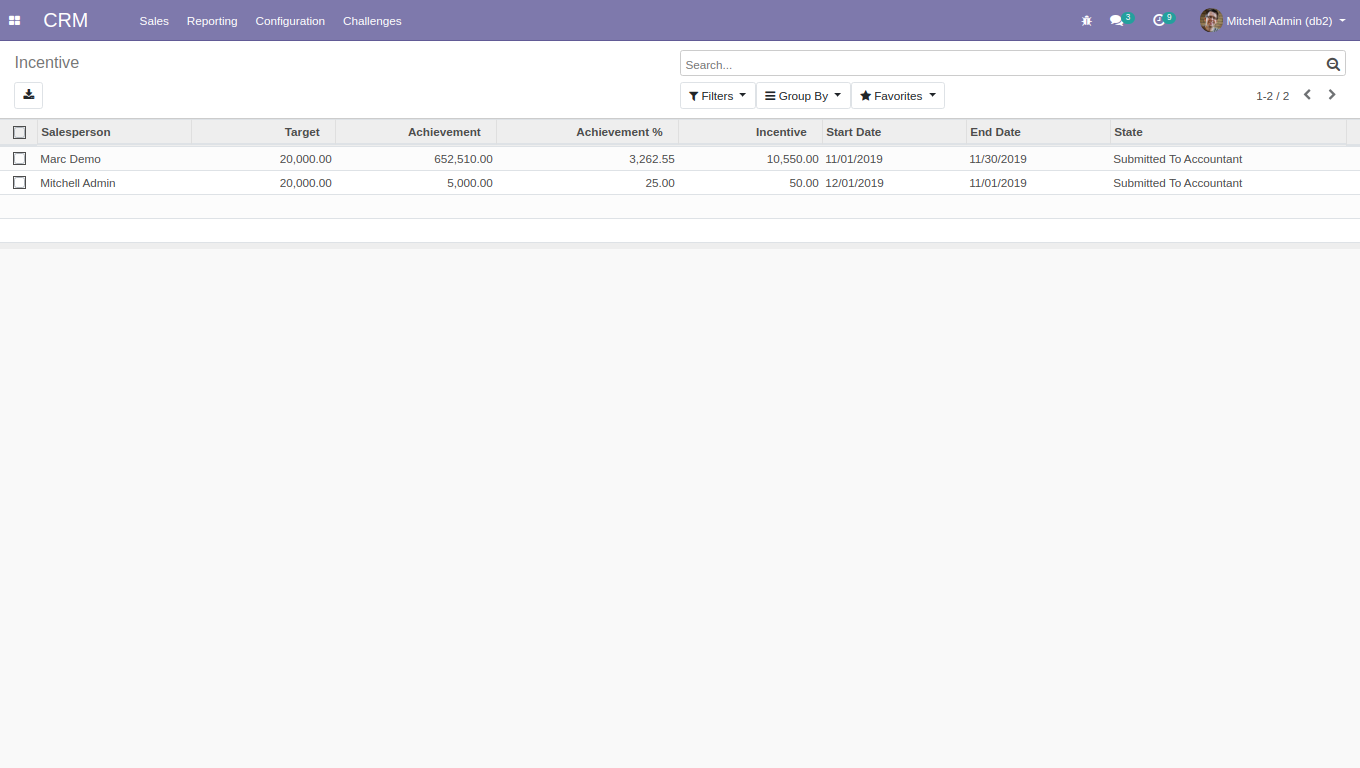Click the Mitchell Admin avatar picture
The width and height of the screenshot is (1360, 768).
[x=1211, y=21]
